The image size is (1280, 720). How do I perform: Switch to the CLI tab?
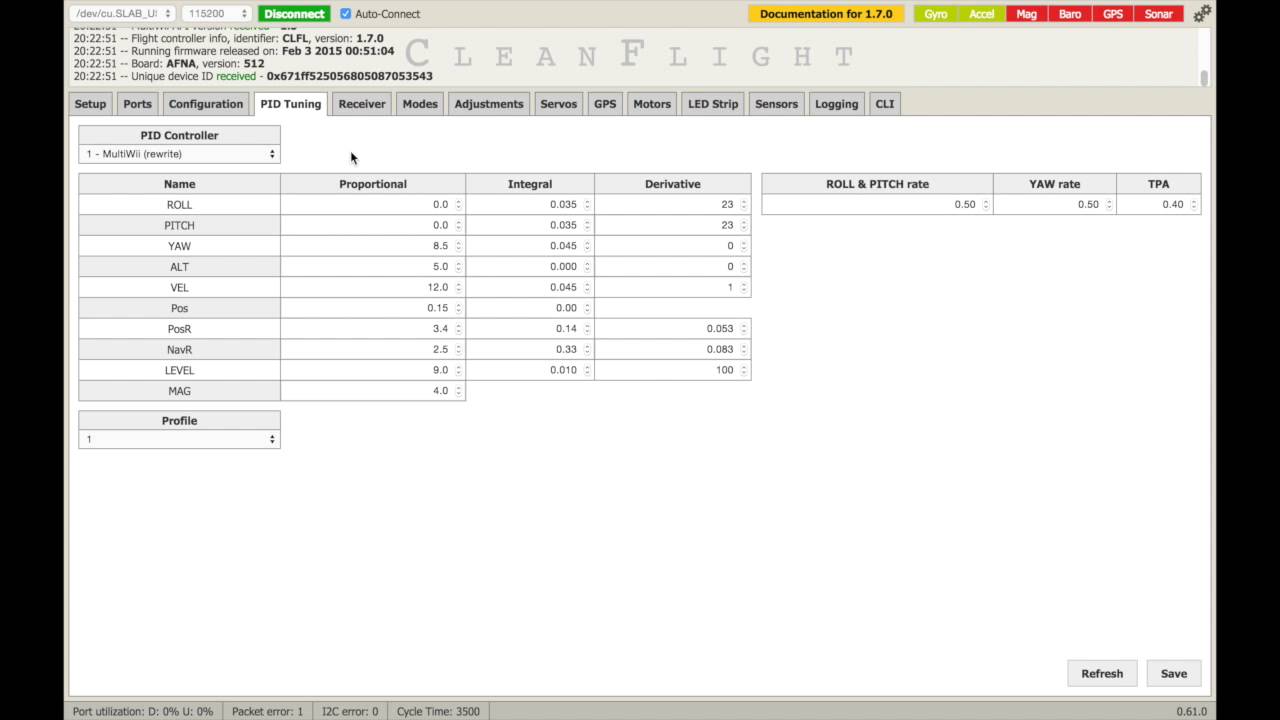click(x=885, y=104)
